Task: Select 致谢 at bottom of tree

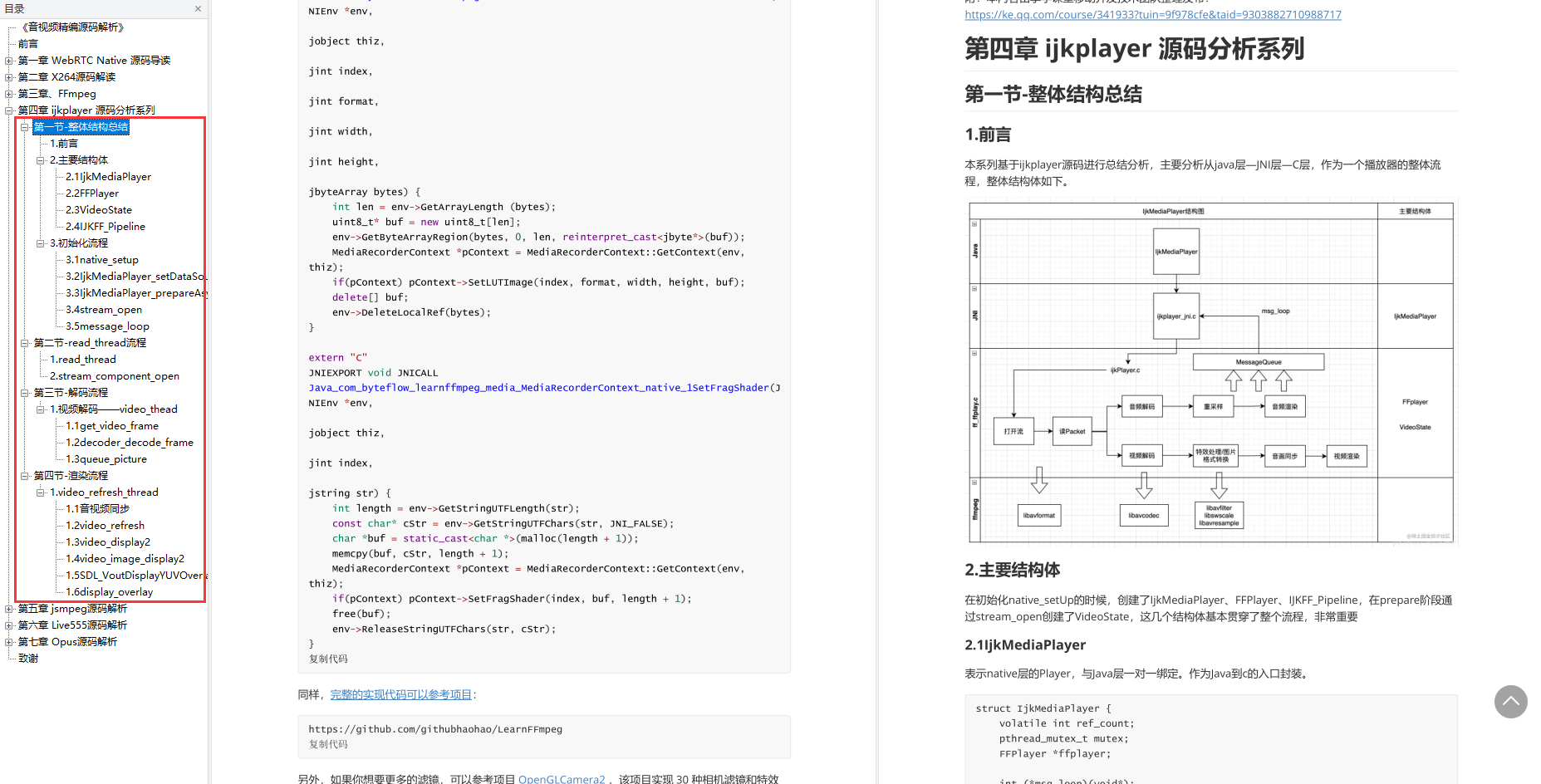Action: (x=28, y=659)
